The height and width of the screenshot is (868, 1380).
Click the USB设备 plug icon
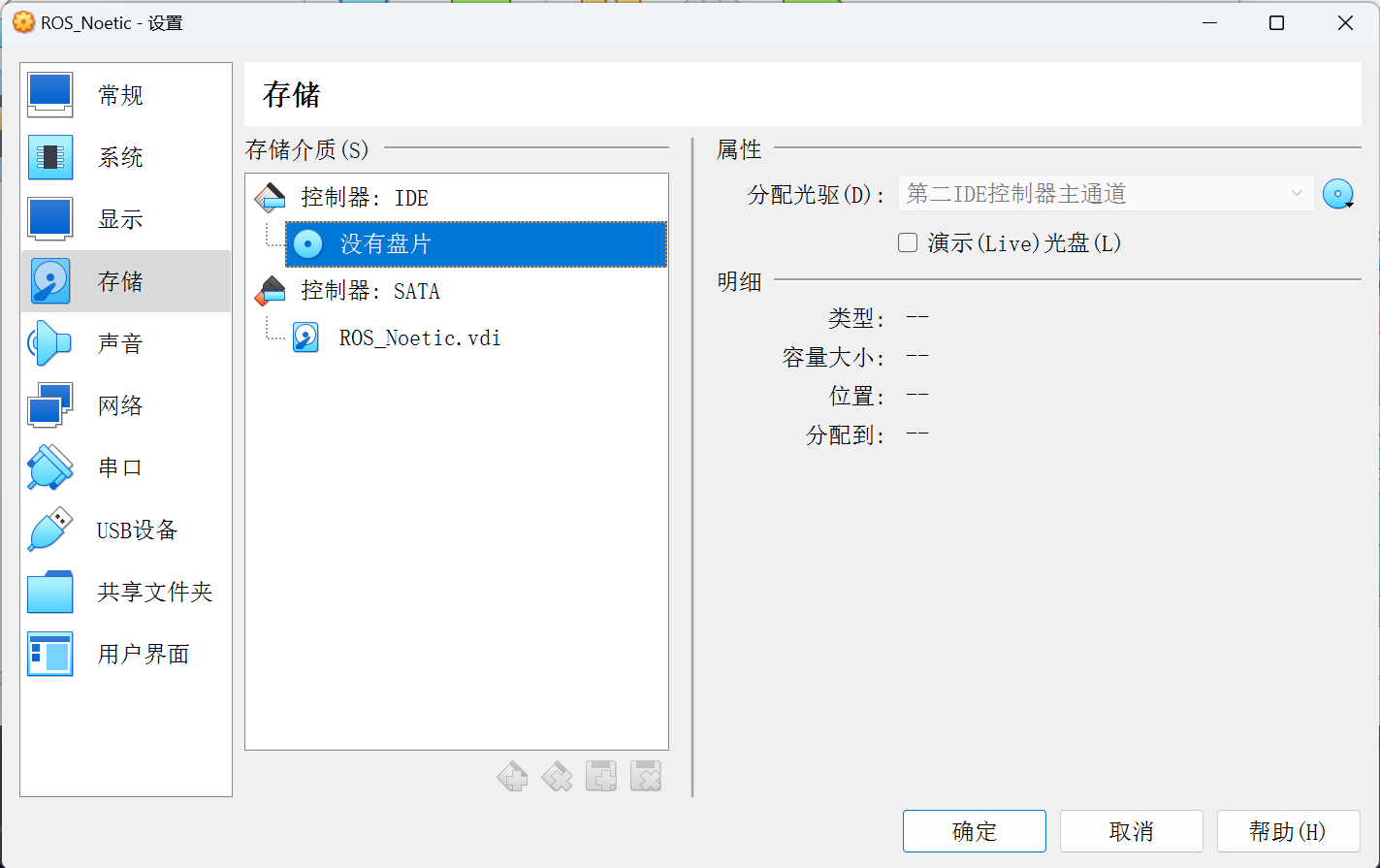click(x=50, y=530)
